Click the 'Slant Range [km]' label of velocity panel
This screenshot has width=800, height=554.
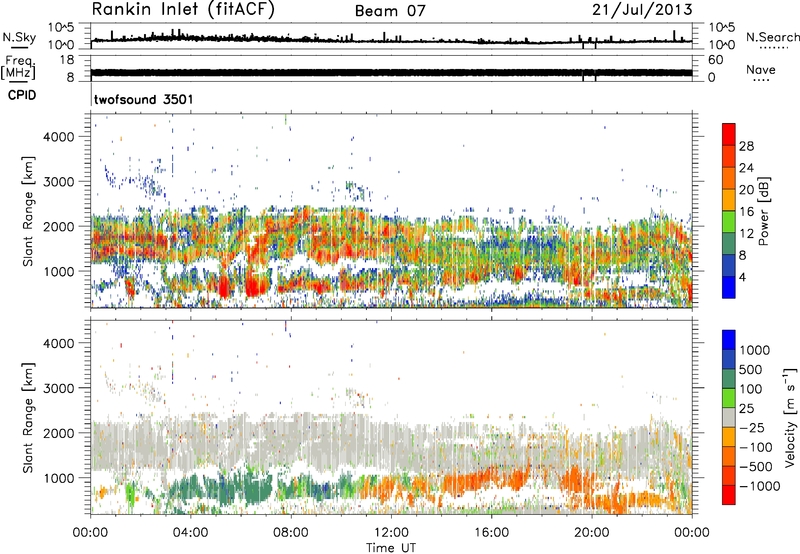point(28,417)
